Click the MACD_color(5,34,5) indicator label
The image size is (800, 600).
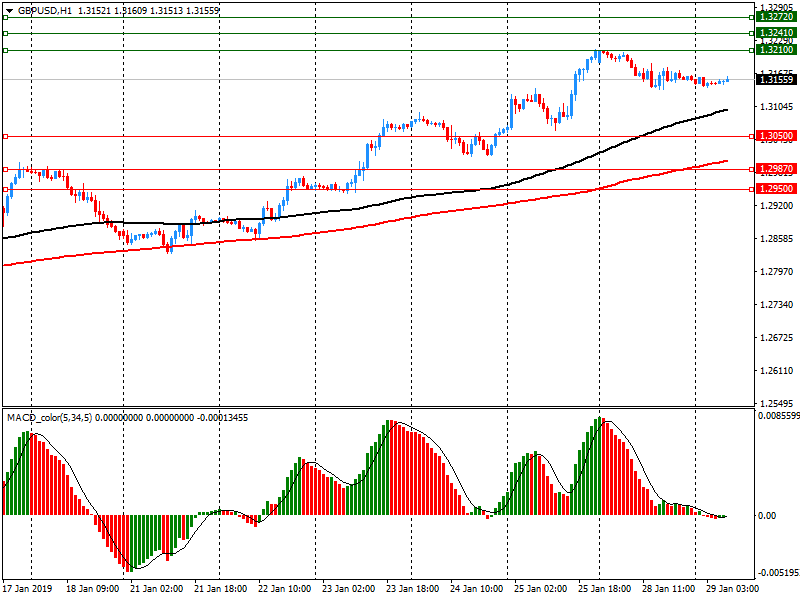[49, 418]
